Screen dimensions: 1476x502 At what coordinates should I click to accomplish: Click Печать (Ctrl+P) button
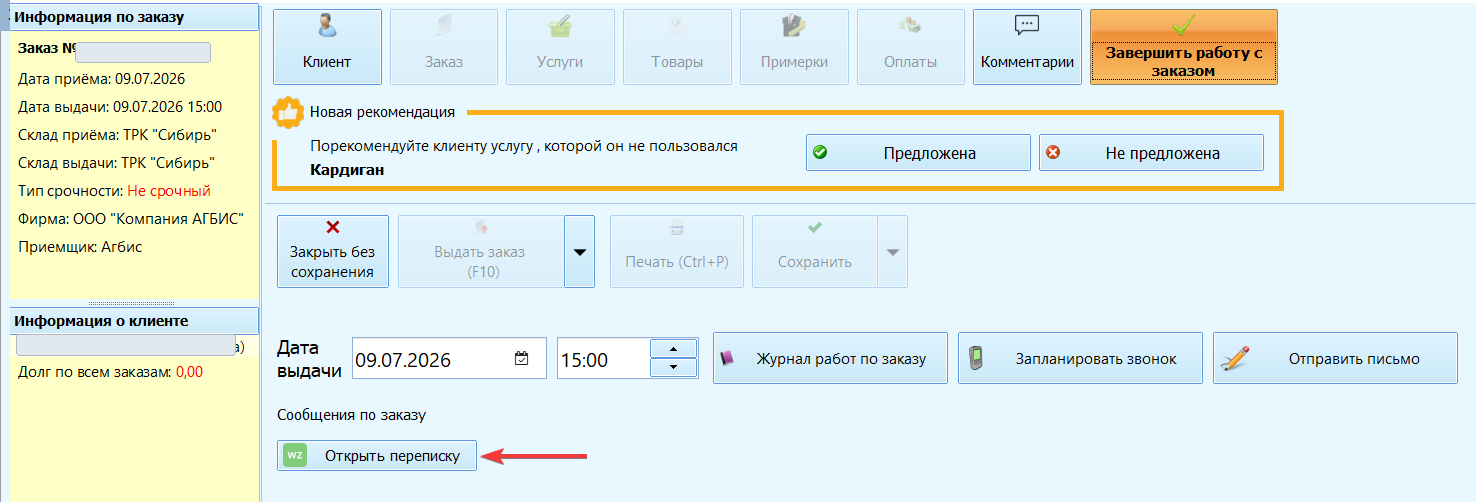point(677,251)
